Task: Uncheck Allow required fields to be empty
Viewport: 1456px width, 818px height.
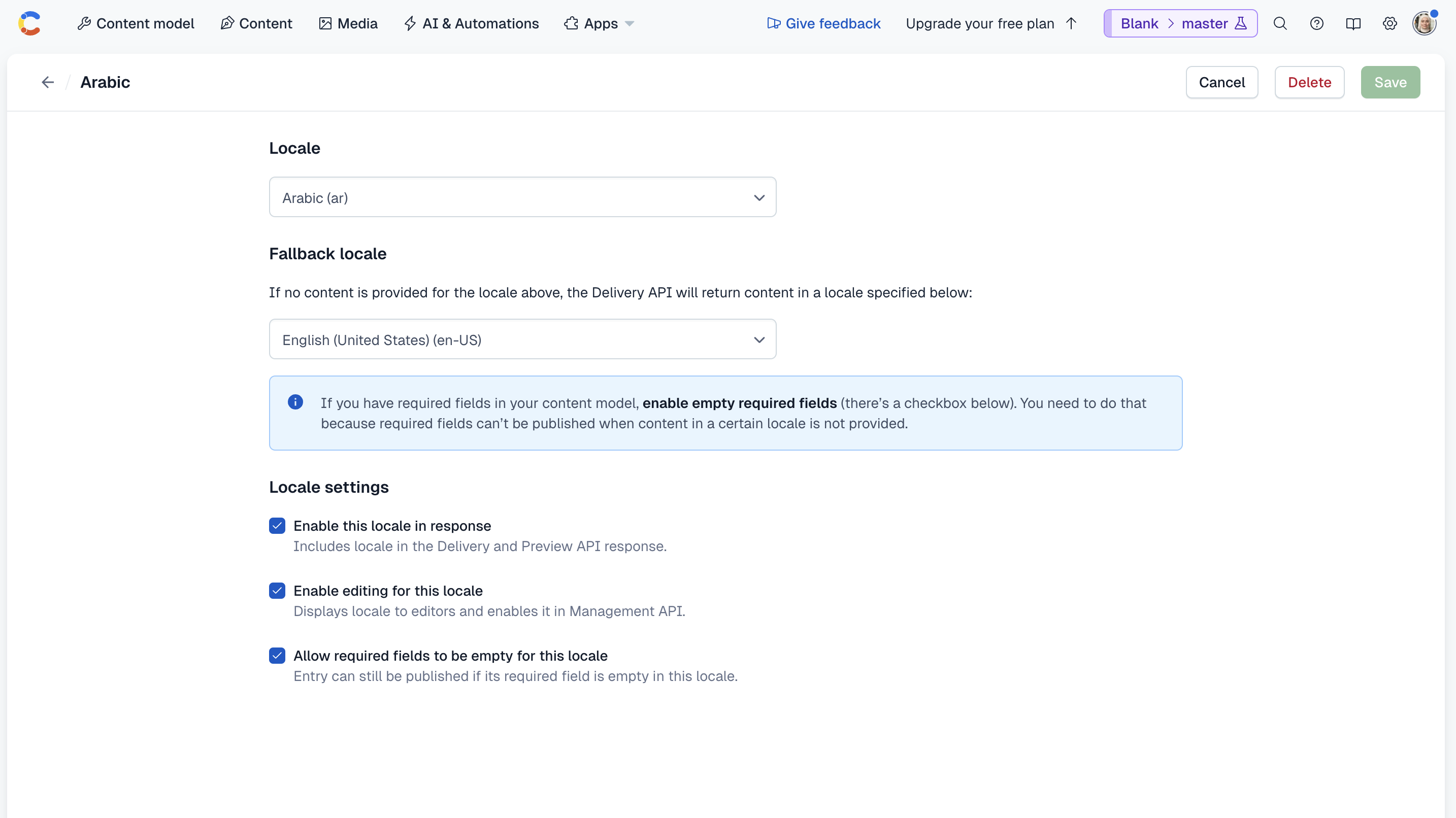Action: coord(277,655)
